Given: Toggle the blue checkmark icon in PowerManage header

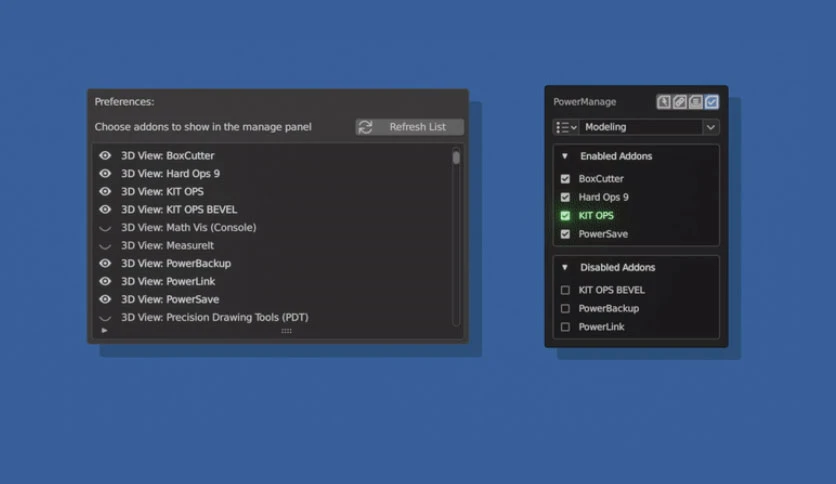Looking at the screenshot, I should coord(711,102).
